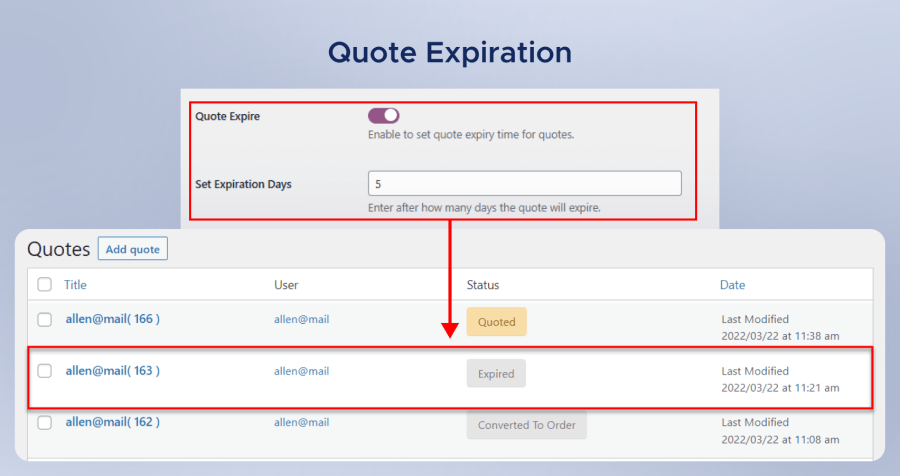Click the Add quote button
This screenshot has height=476, width=900.
(x=133, y=249)
